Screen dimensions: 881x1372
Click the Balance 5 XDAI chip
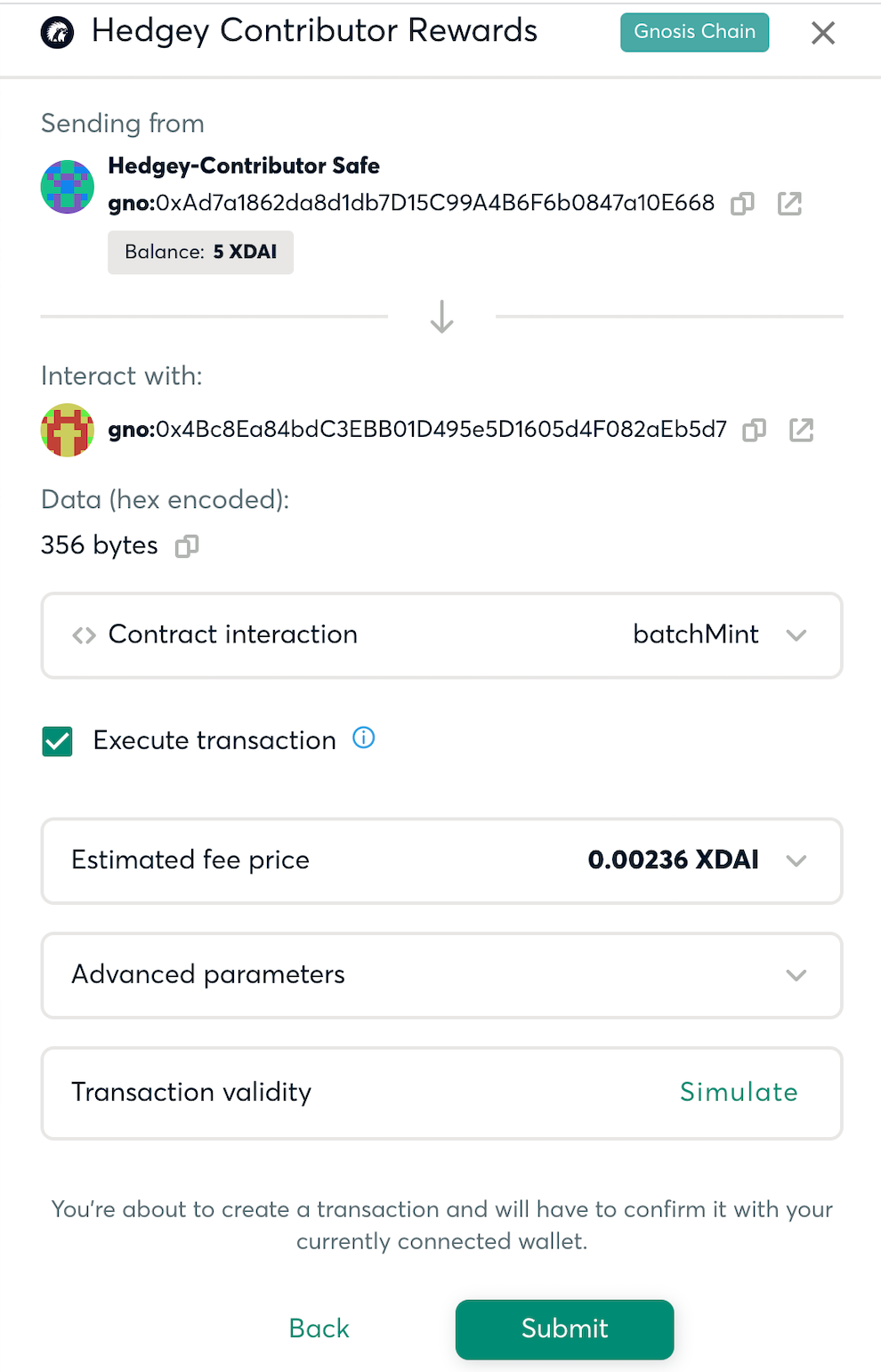(x=200, y=253)
